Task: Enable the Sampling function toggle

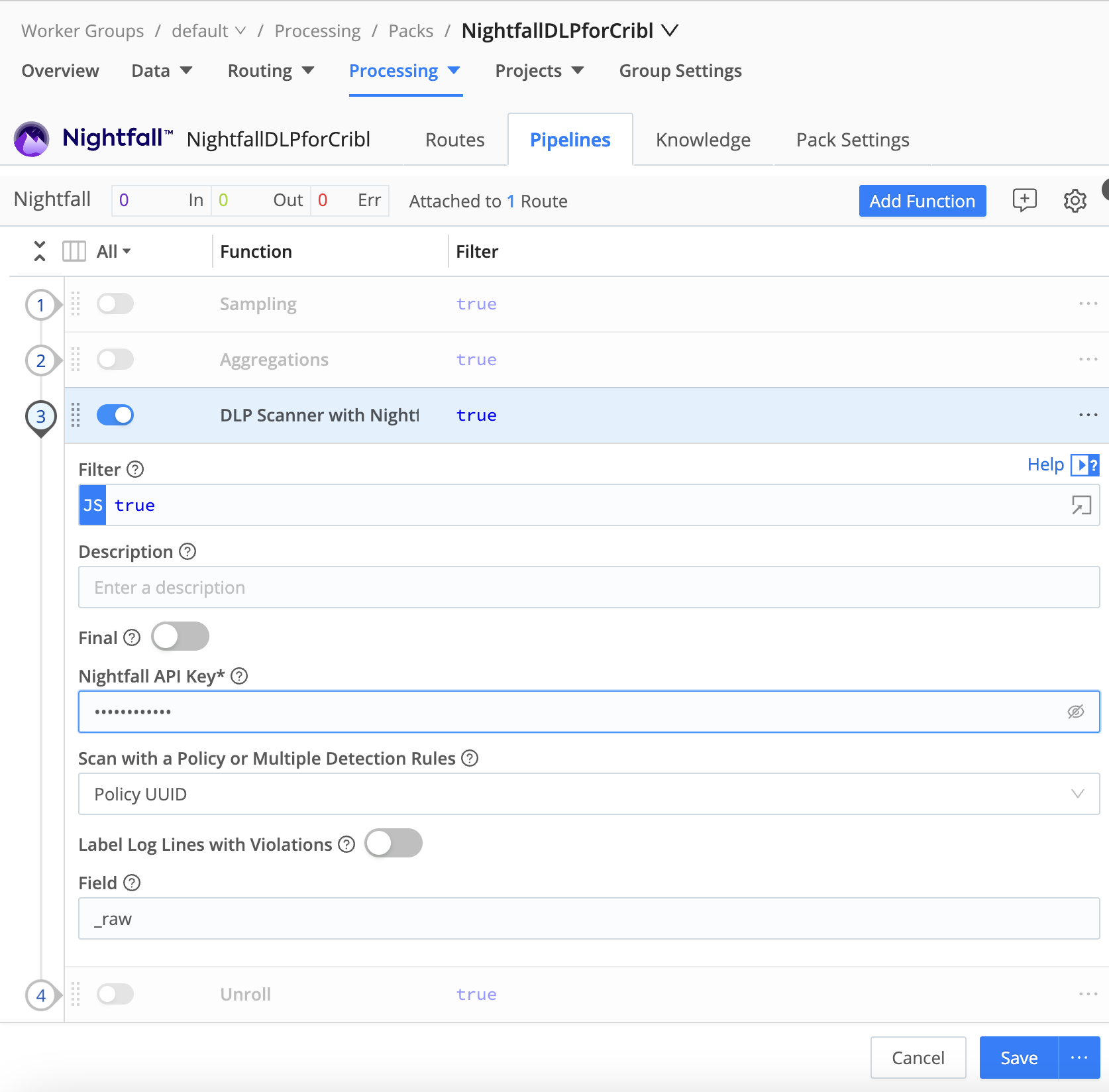Action: tap(115, 304)
